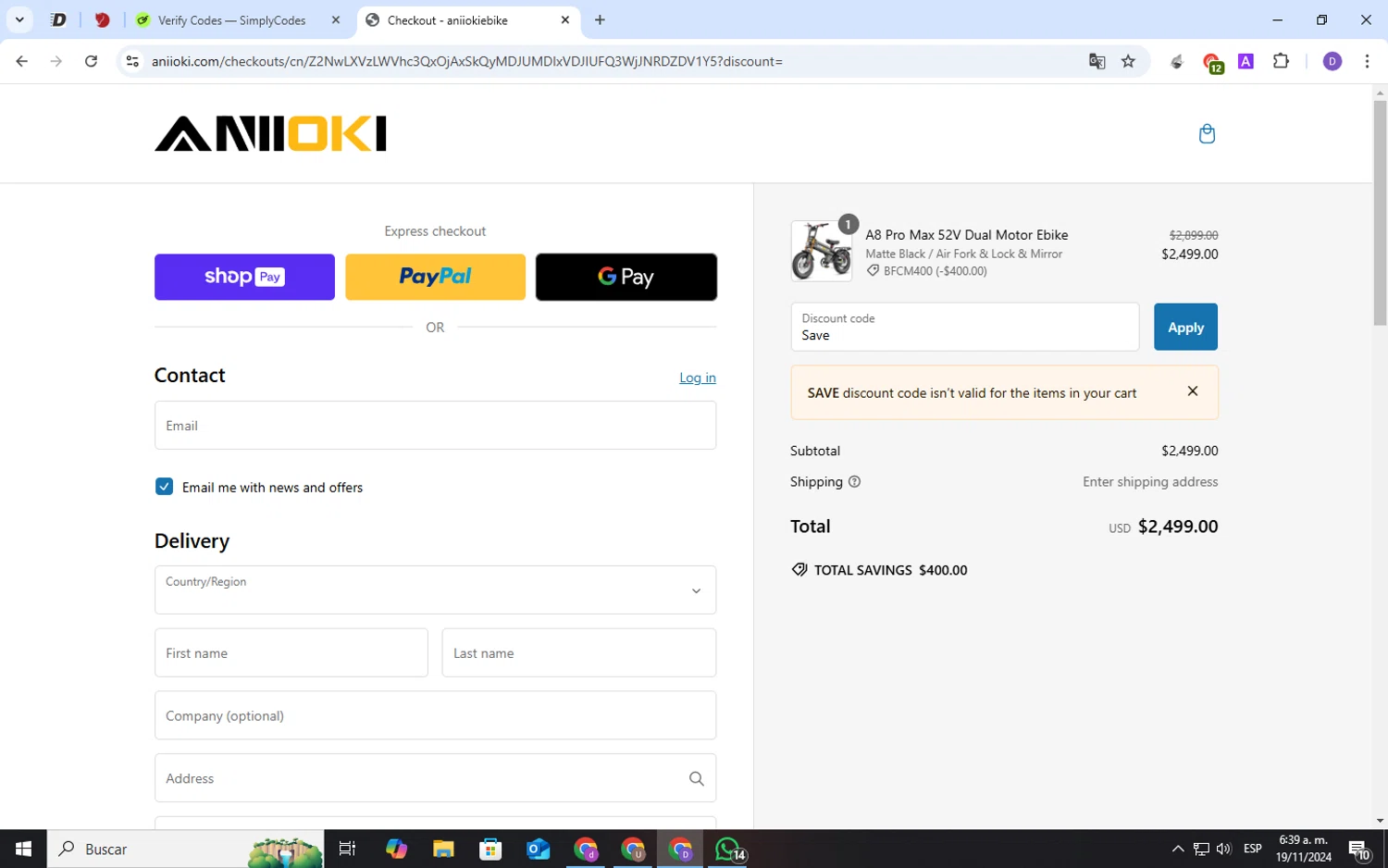Bookmark this page with star icon

[x=1128, y=61]
